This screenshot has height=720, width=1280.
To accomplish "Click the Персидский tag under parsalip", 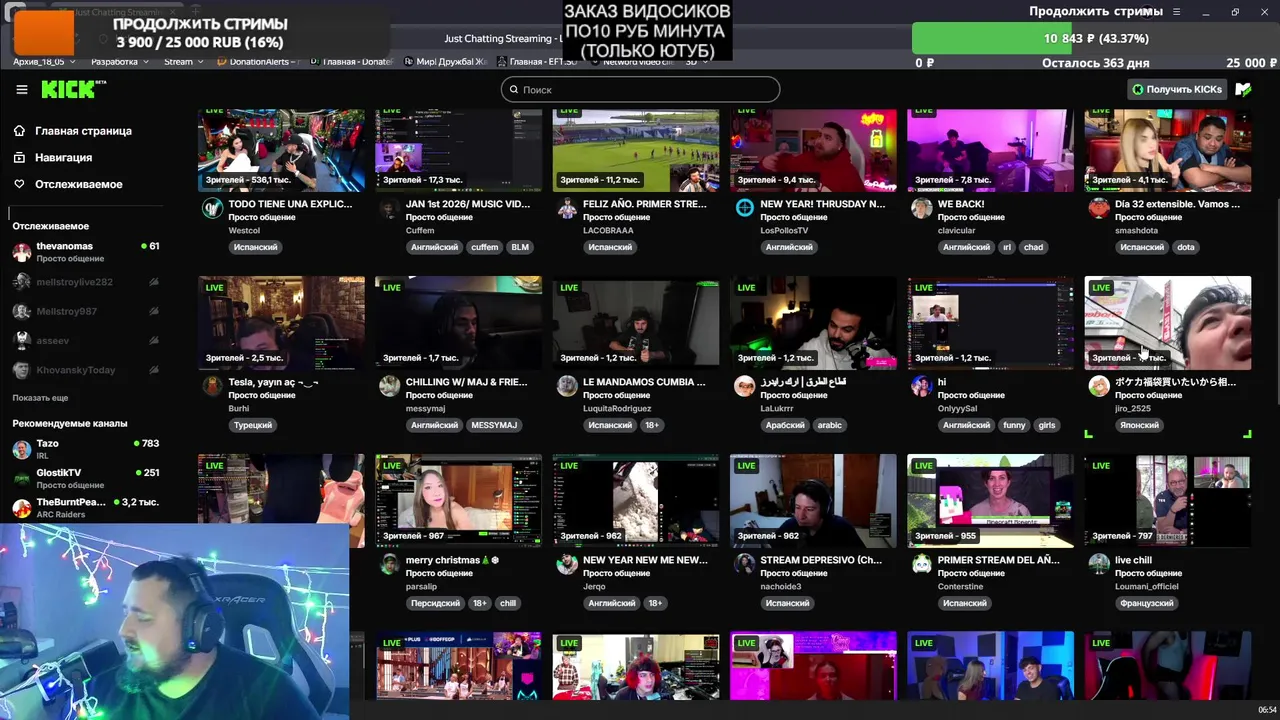I will point(435,603).
